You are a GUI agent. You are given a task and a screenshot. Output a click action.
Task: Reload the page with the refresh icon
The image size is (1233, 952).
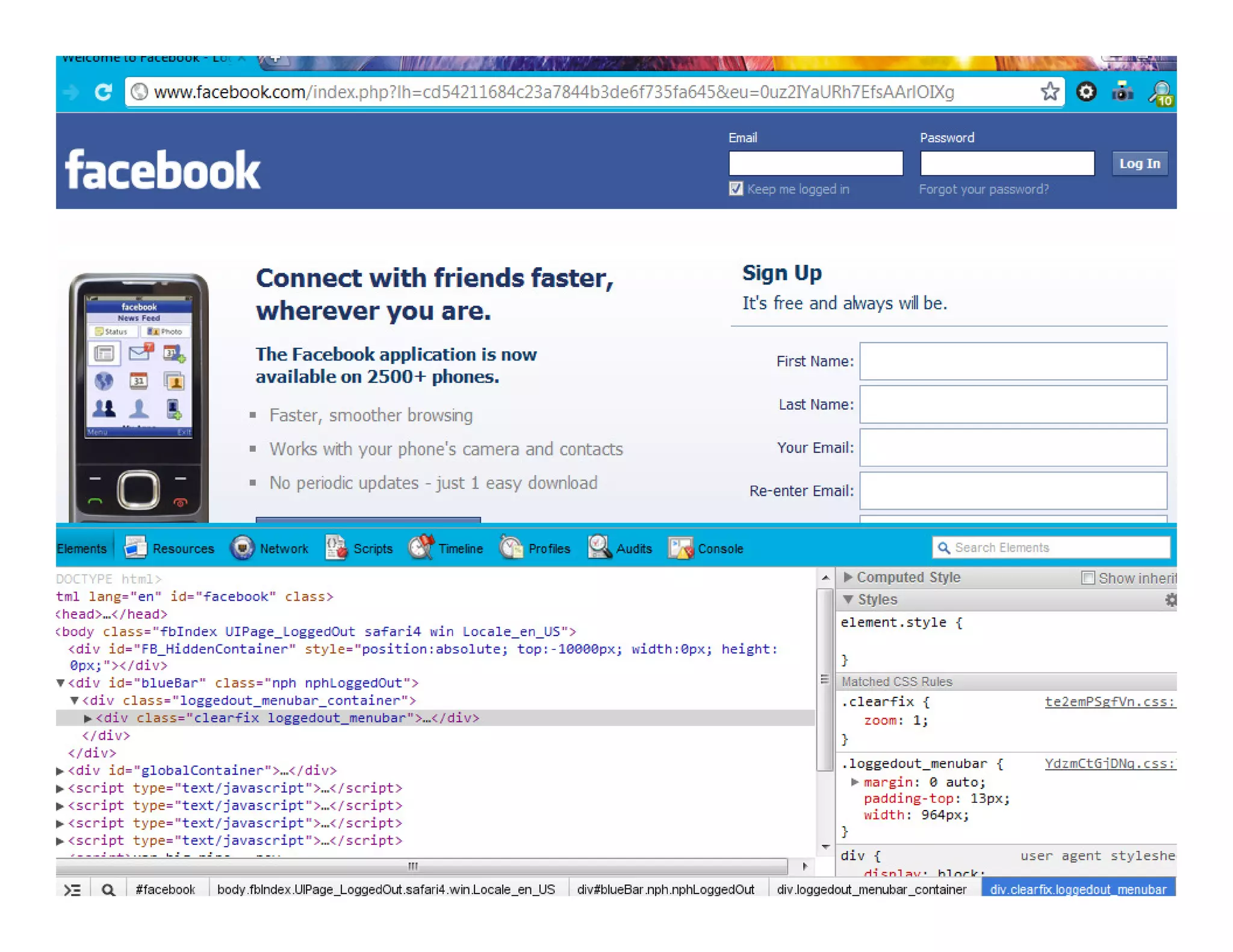pos(104,92)
